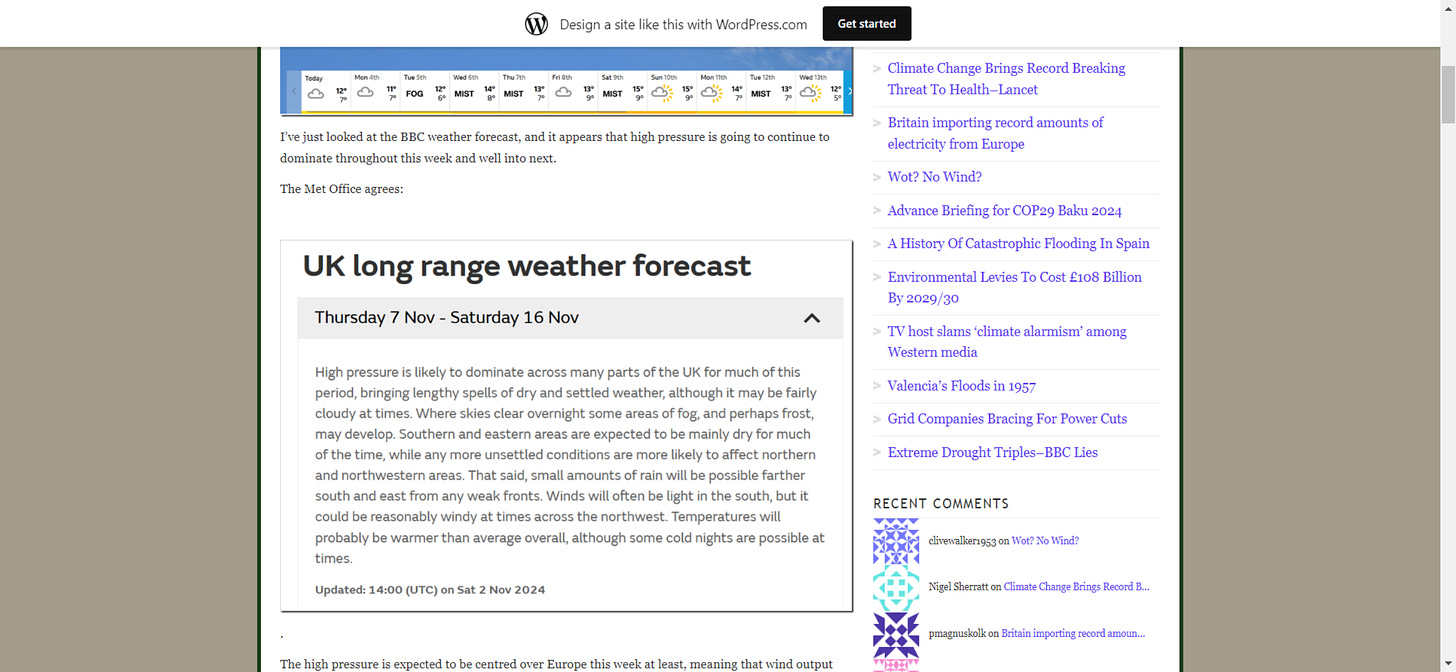Select Mon 4th cloud icon forecast
Screen dimensions: 1456x672
click(365, 93)
